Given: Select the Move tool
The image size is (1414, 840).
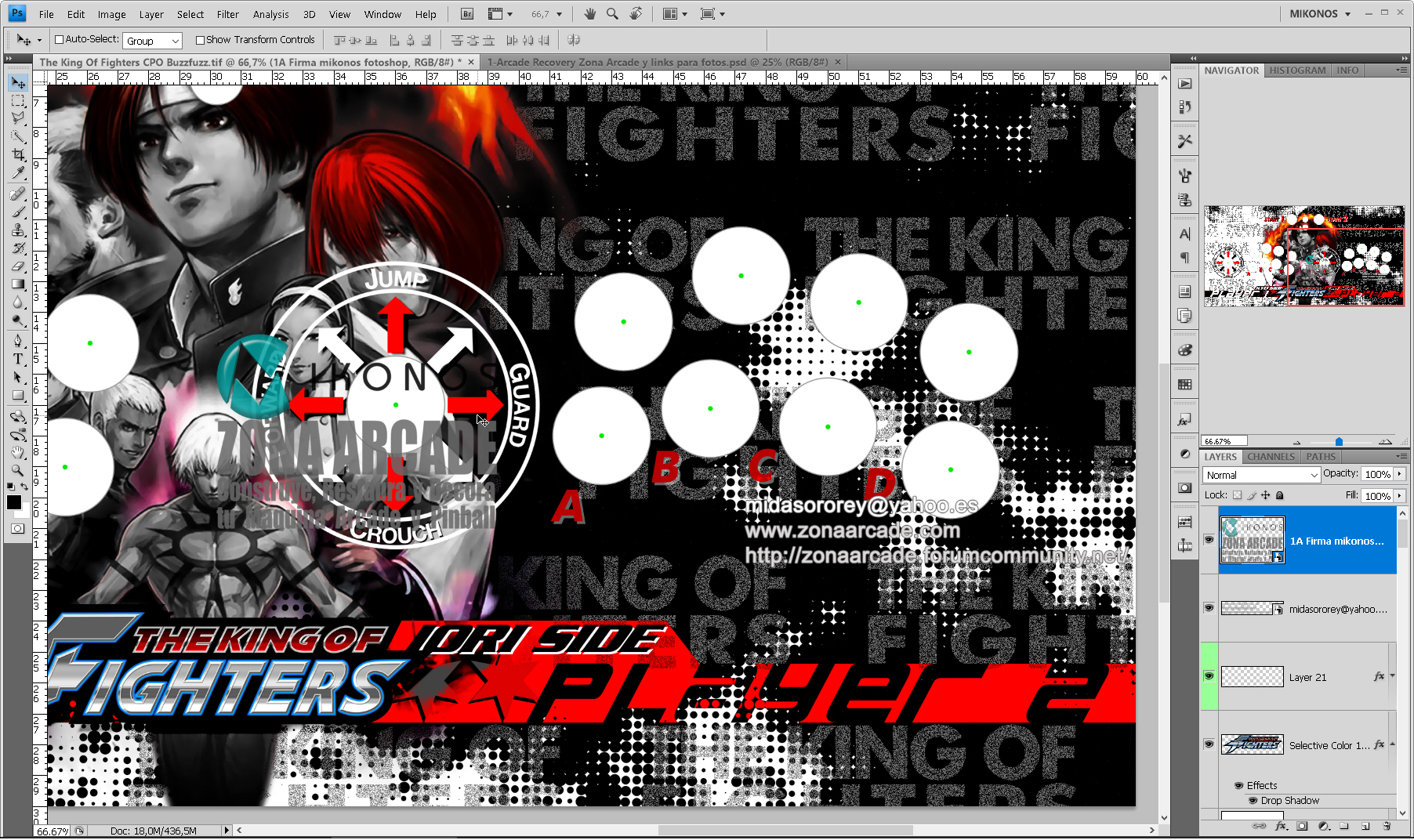Looking at the screenshot, I should [x=18, y=83].
